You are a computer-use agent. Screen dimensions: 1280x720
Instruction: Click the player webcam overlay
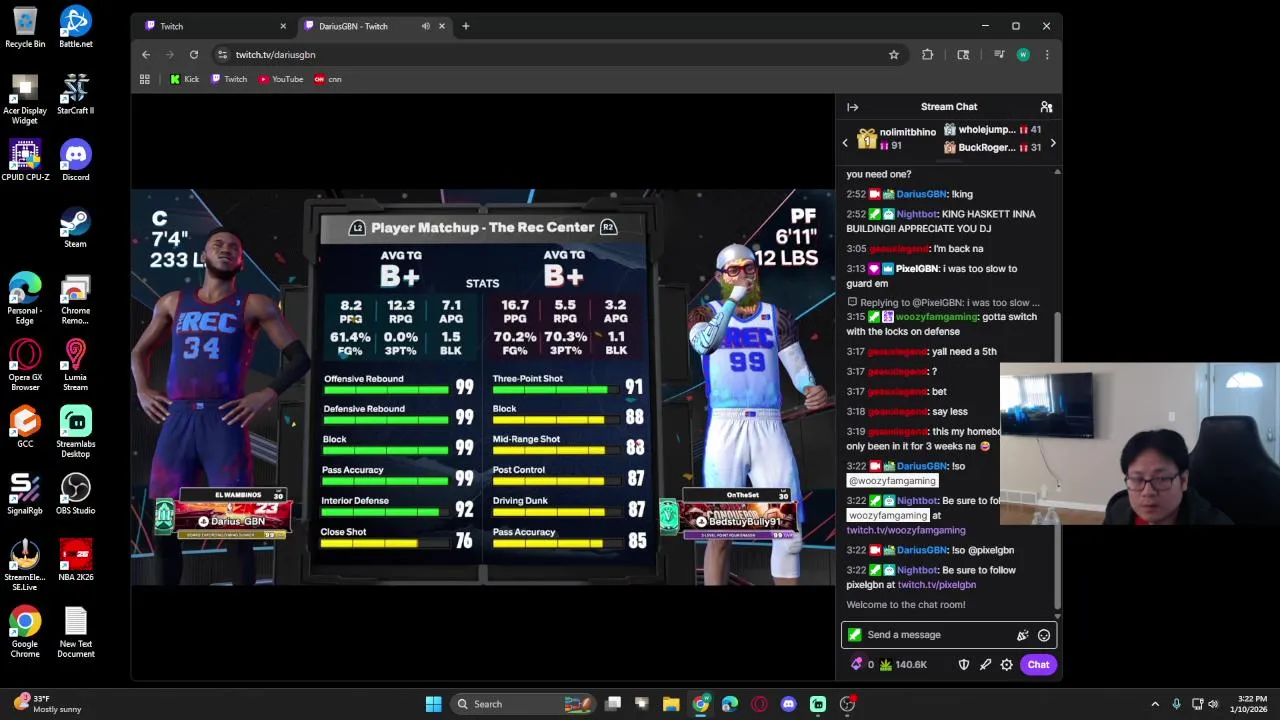click(x=1139, y=444)
